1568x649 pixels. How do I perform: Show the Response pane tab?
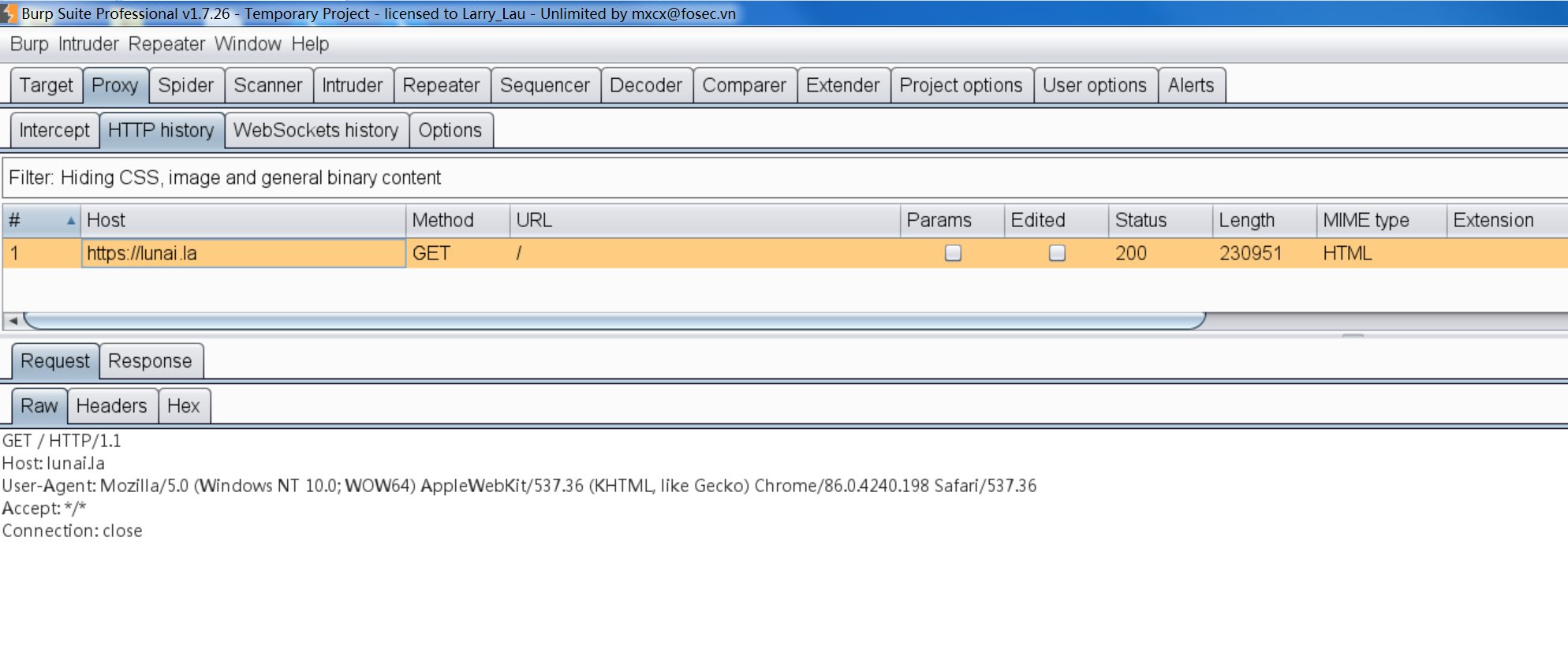(150, 361)
